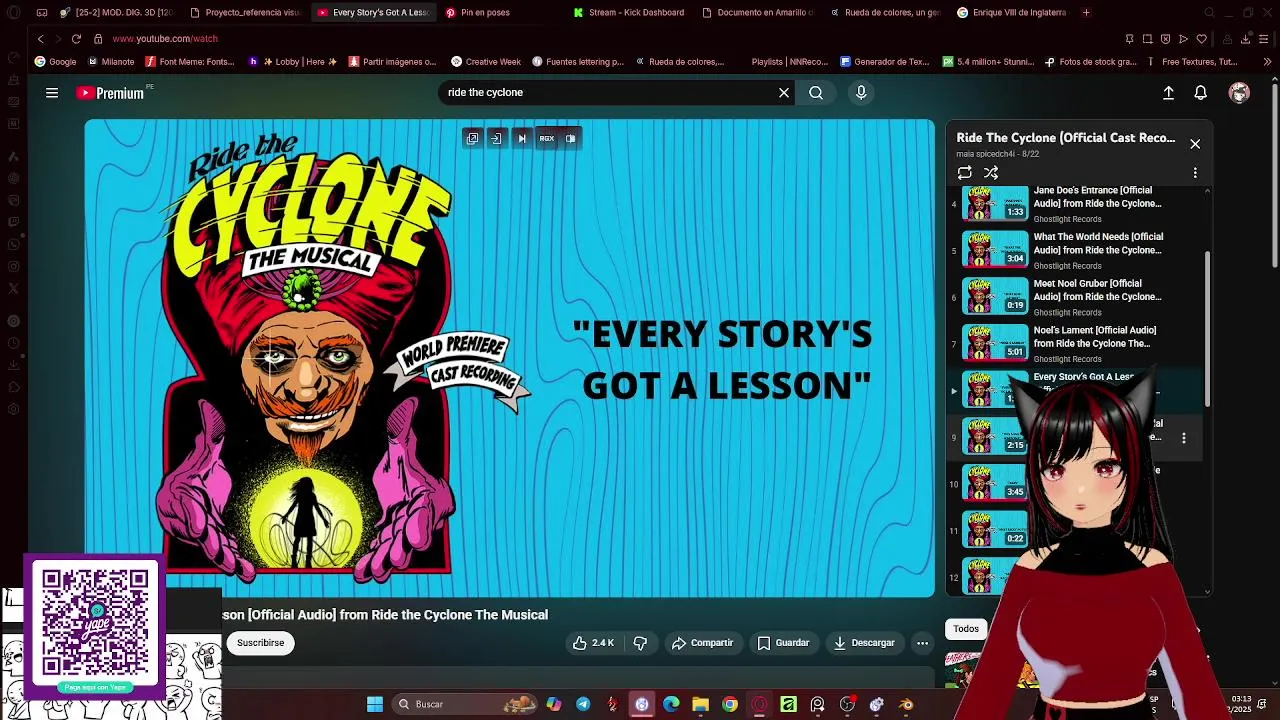Viewport: 1280px width, 720px height.
Task: Click the playlist scrollbar thumb
Action: tap(1208, 328)
